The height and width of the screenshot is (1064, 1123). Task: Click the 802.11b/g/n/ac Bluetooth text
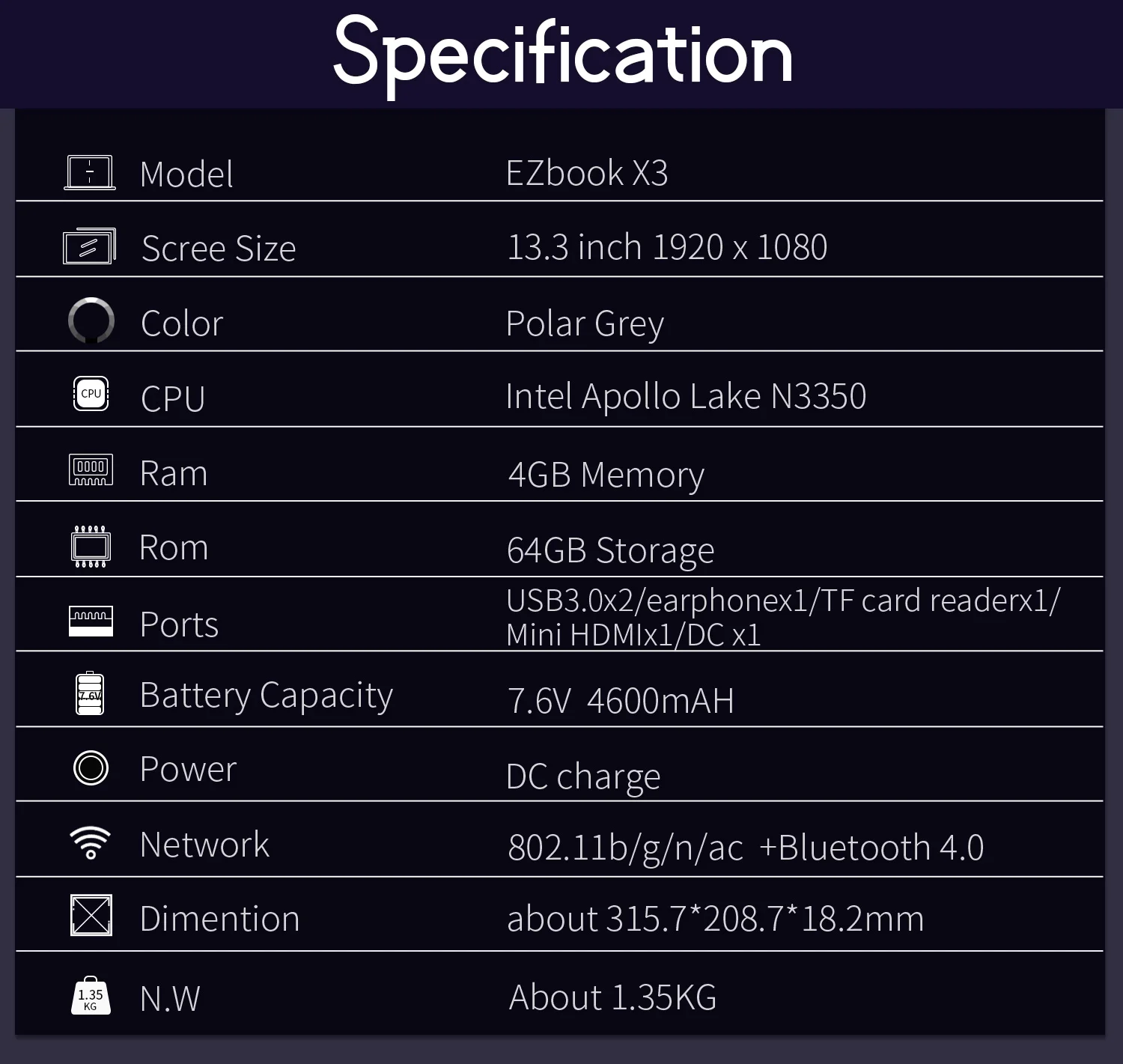point(746,848)
